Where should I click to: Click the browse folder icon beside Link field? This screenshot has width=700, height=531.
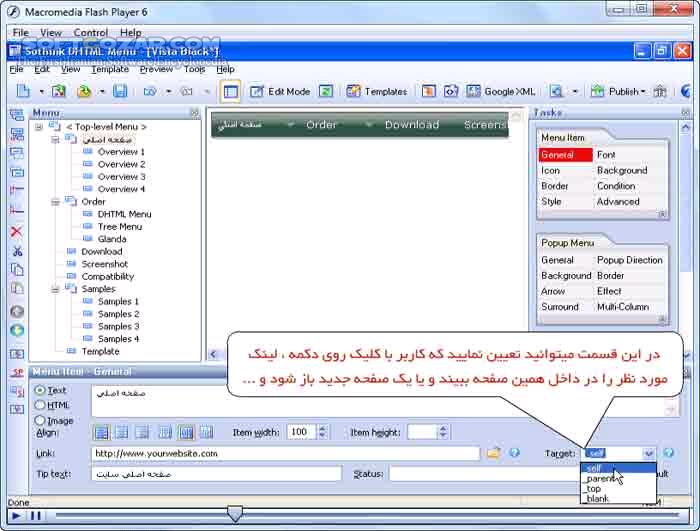[x=493, y=453]
